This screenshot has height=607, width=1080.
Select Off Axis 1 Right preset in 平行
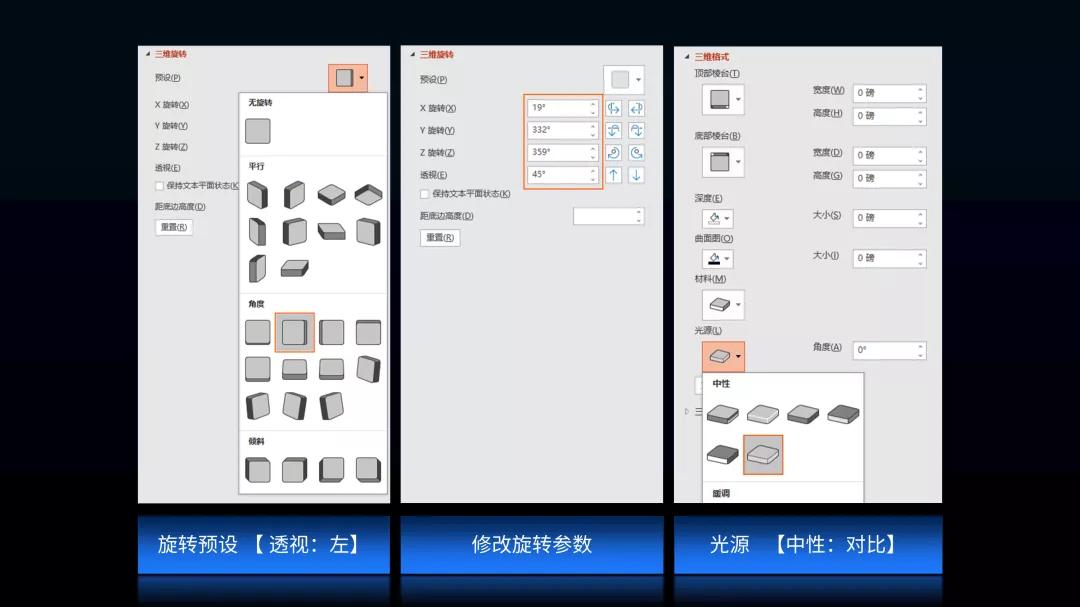pyautogui.click(x=294, y=232)
